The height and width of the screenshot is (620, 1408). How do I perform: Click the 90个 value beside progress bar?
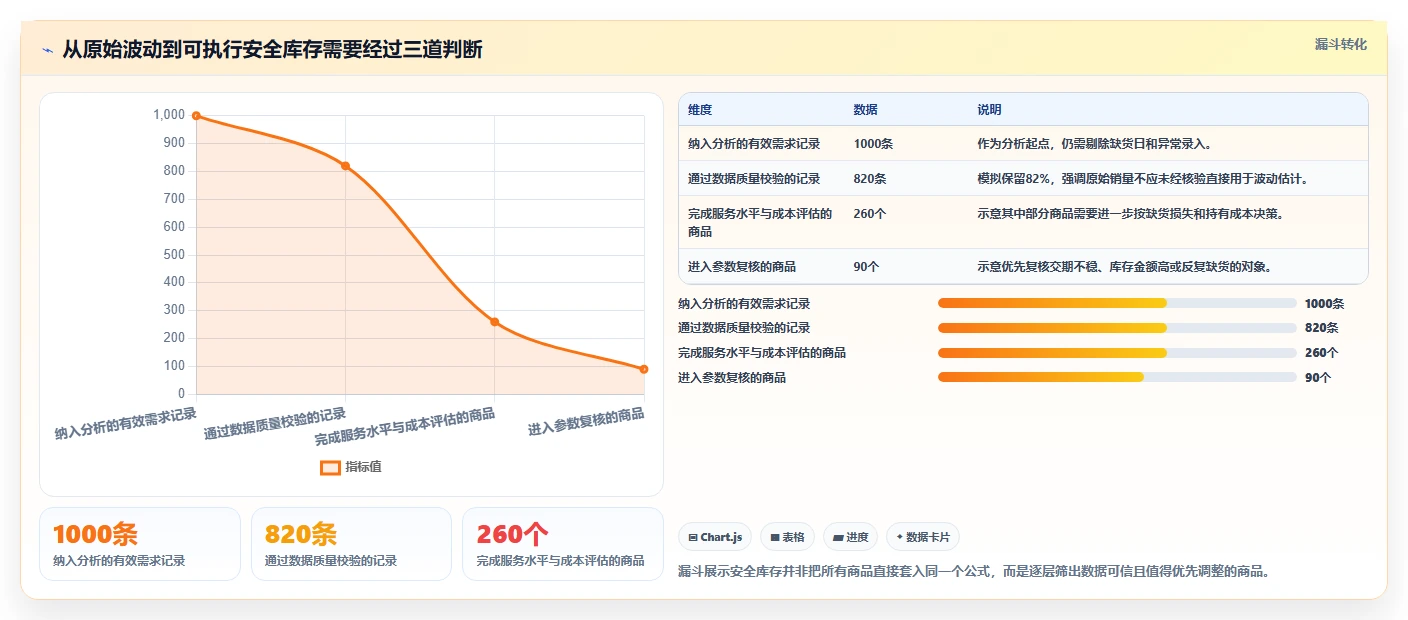(1318, 377)
